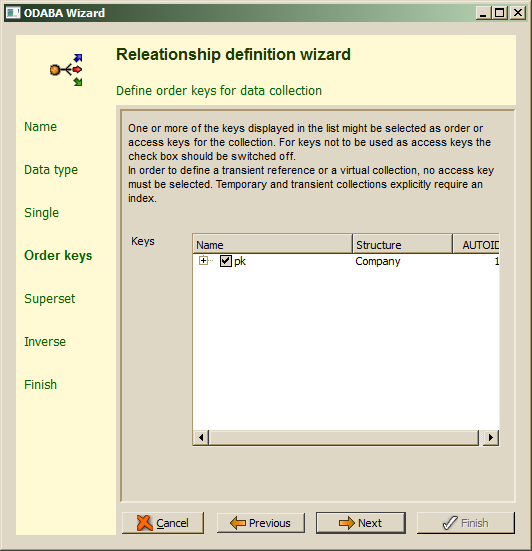Click the checkmark icon on Finish button
The image size is (532, 551).
[x=450, y=523]
